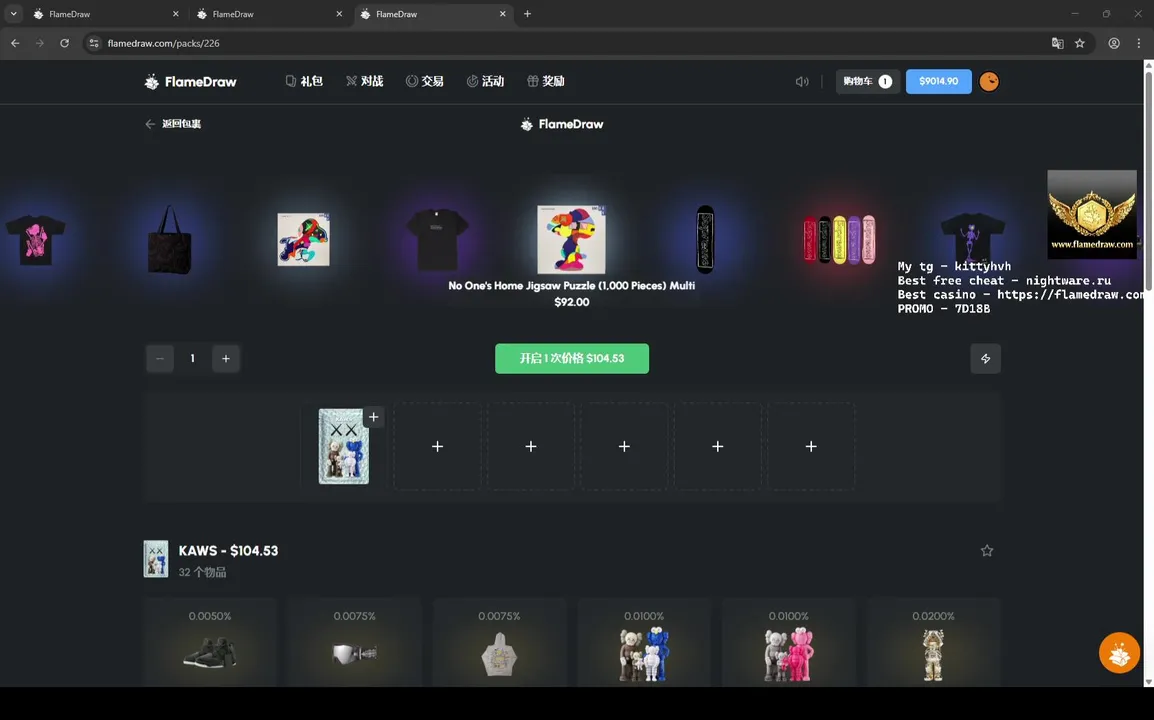Image resolution: width=1154 pixels, height=720 pixels.
Task: Increase open quantity with plus button
Action: pos(226,359)
